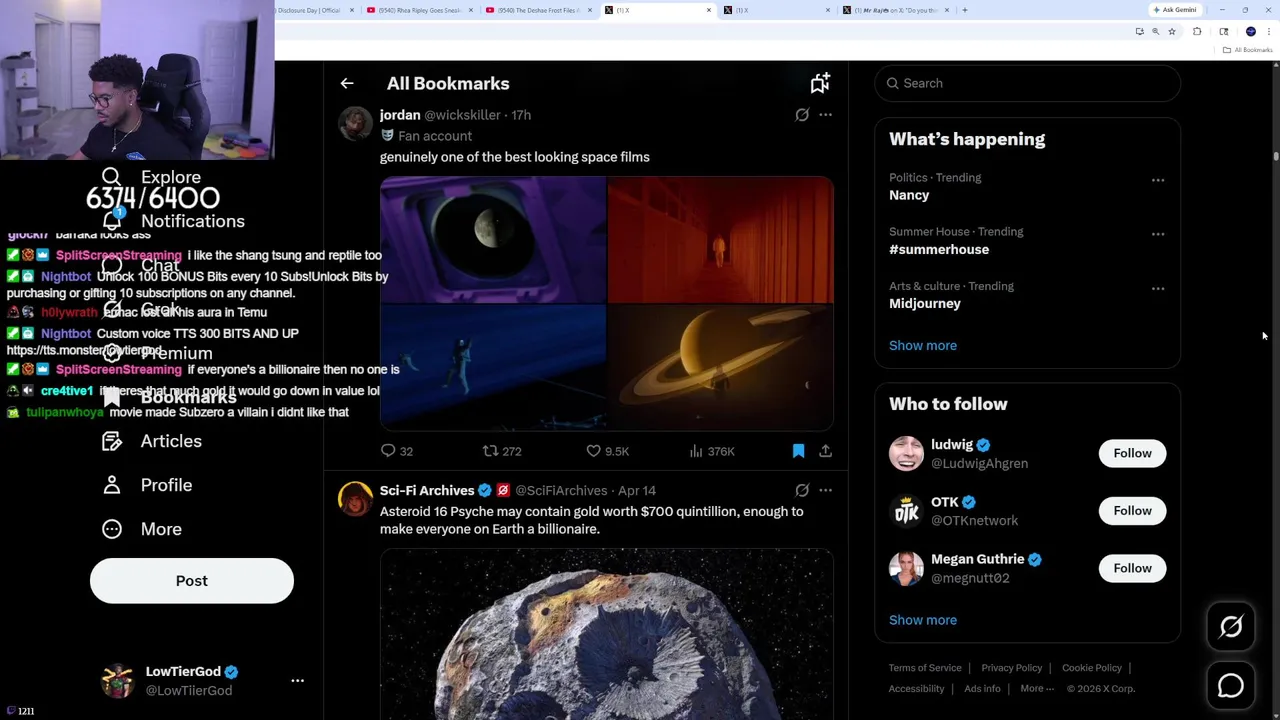1280x720 pixels.
Task: Reply to jordan's space films post
Action: pyautogui.click(x=397, y=451)
